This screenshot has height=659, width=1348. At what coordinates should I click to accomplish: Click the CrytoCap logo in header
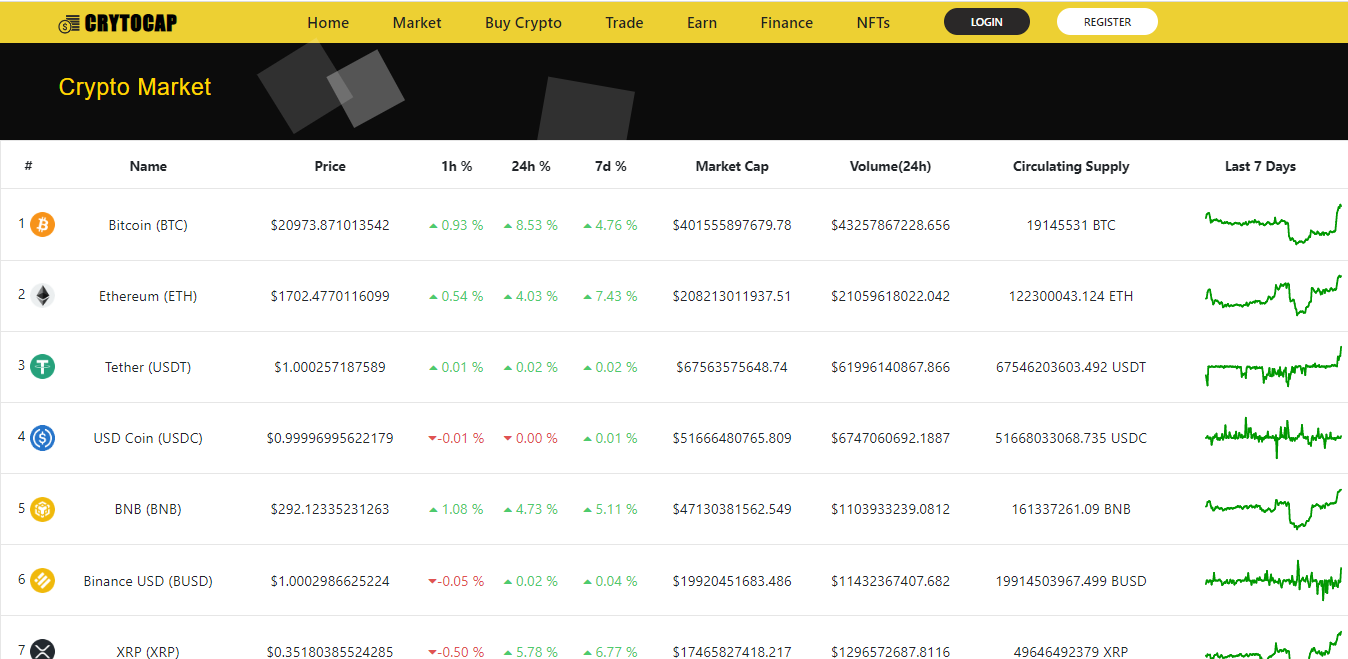pyautogui.click(x=118, y=23)
